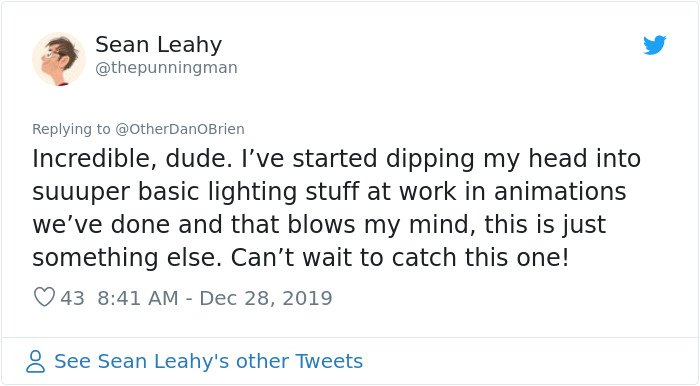Click the tweet text starting with Incredible, dude

pos(337,208)
